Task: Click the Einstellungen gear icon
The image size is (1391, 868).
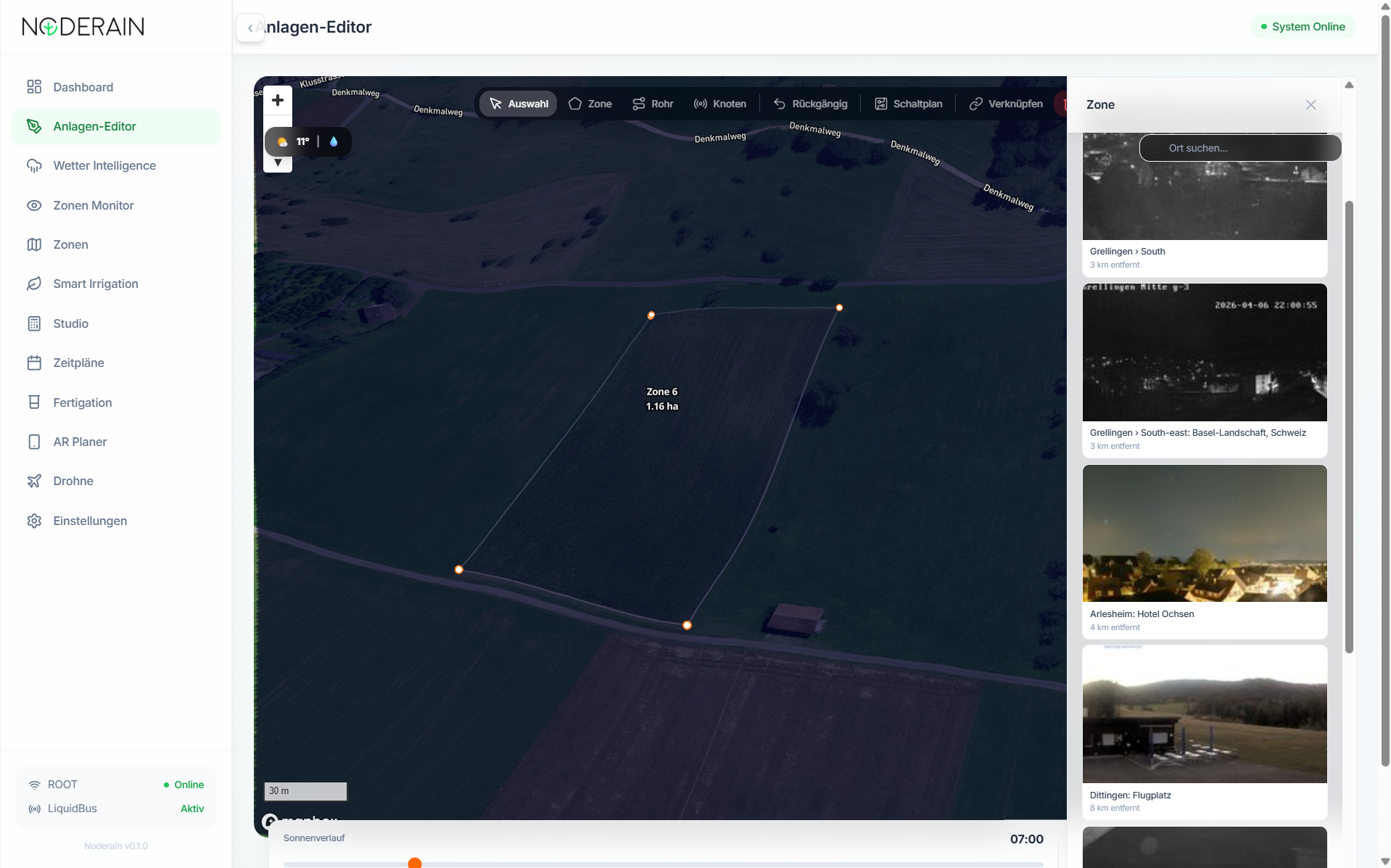Action: coord(34,521)
